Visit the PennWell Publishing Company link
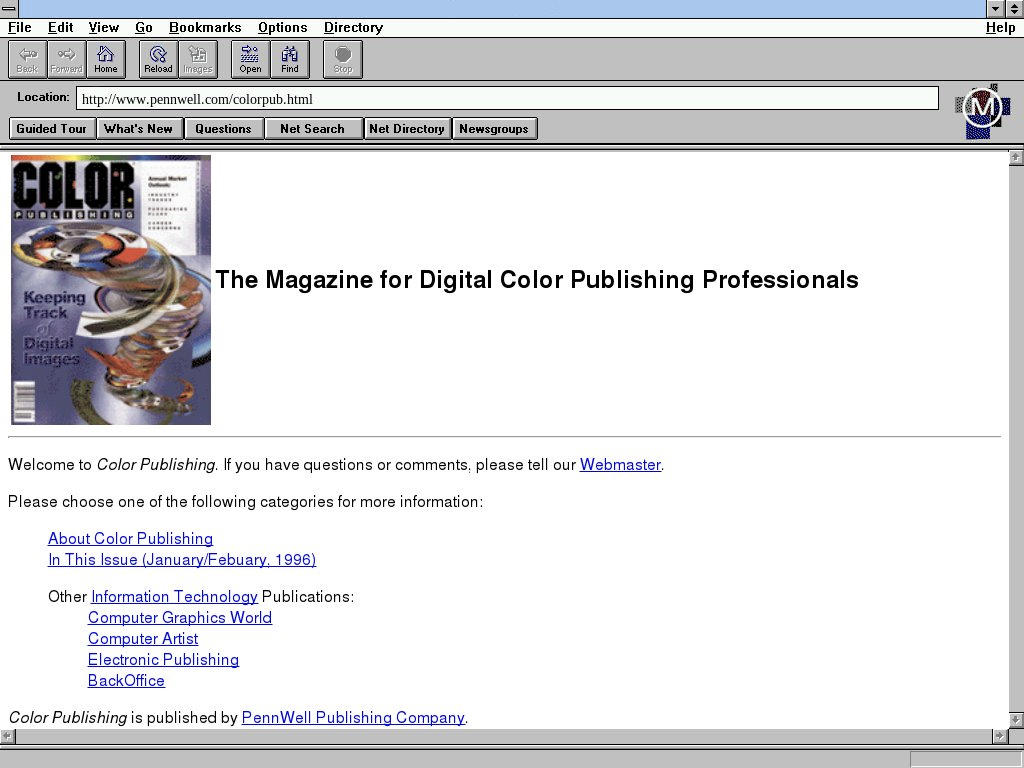 [353, 717]
